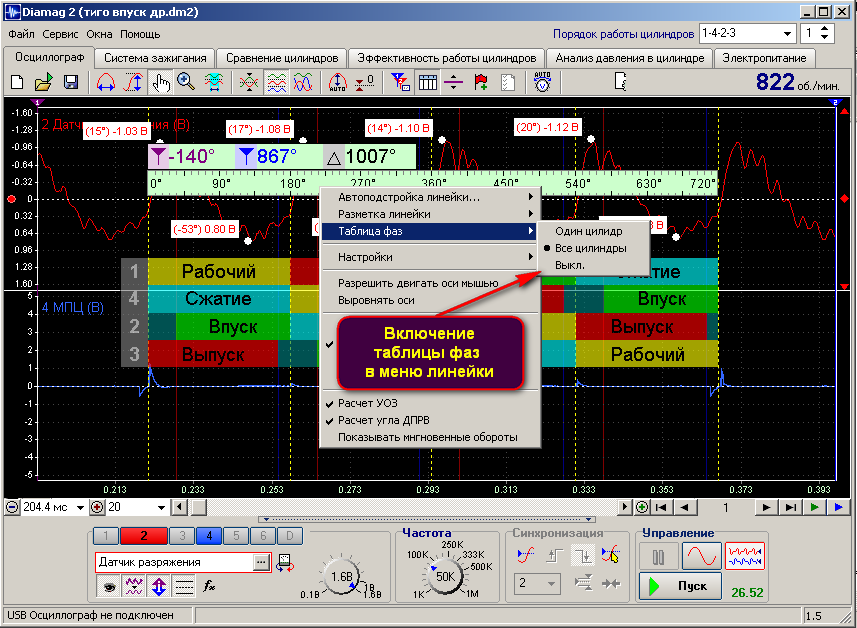Jump to last frame button
Viewport: 857px width, 628px height.
(x=791, y=508)
